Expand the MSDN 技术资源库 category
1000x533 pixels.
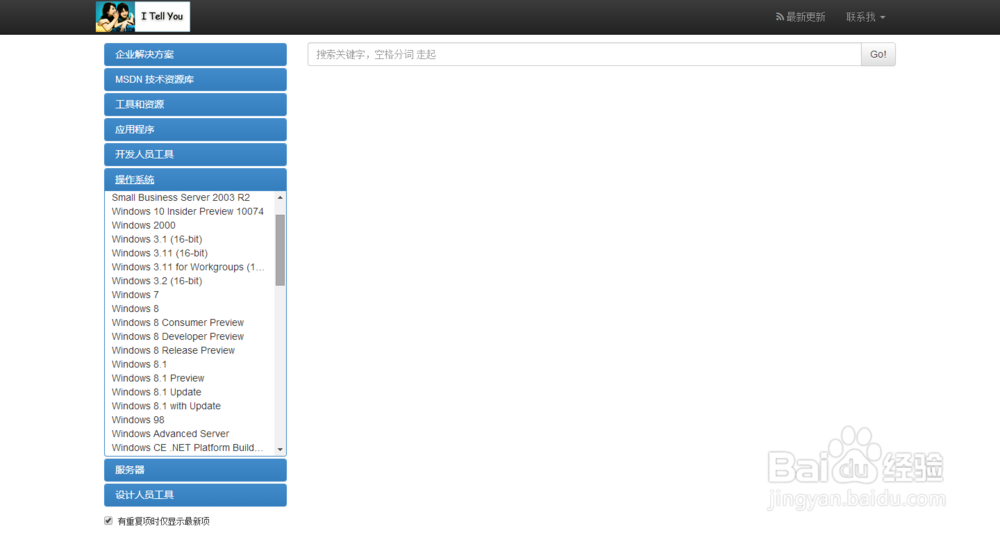pos(195,80)
